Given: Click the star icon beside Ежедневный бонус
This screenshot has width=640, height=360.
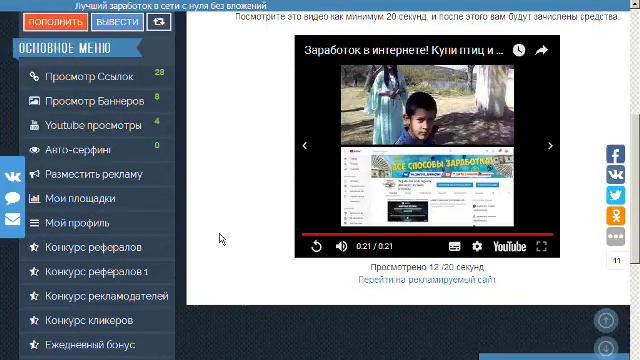Looking at the screenshot, I should [34, 345].
